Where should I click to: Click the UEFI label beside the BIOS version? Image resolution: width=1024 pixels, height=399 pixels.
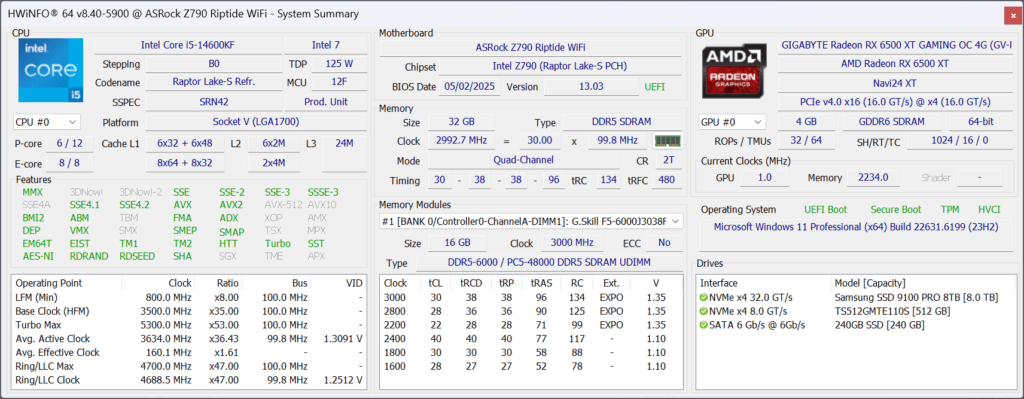[x=655, y=87]
